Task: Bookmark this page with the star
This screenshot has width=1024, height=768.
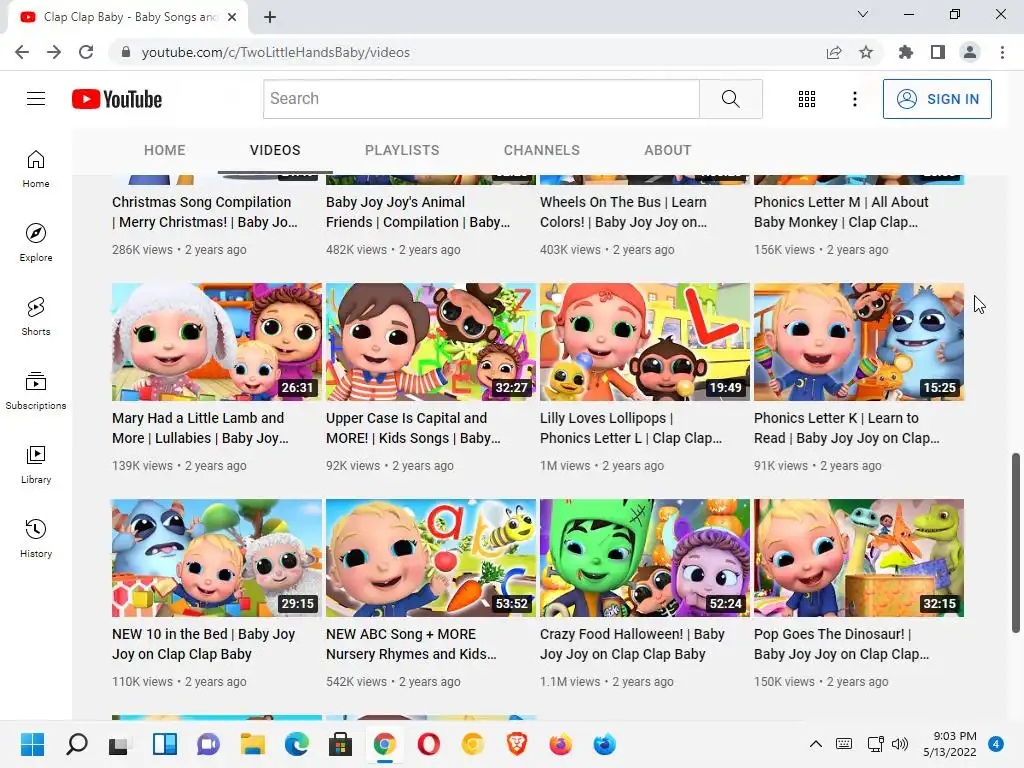Action: pos(866,52)
